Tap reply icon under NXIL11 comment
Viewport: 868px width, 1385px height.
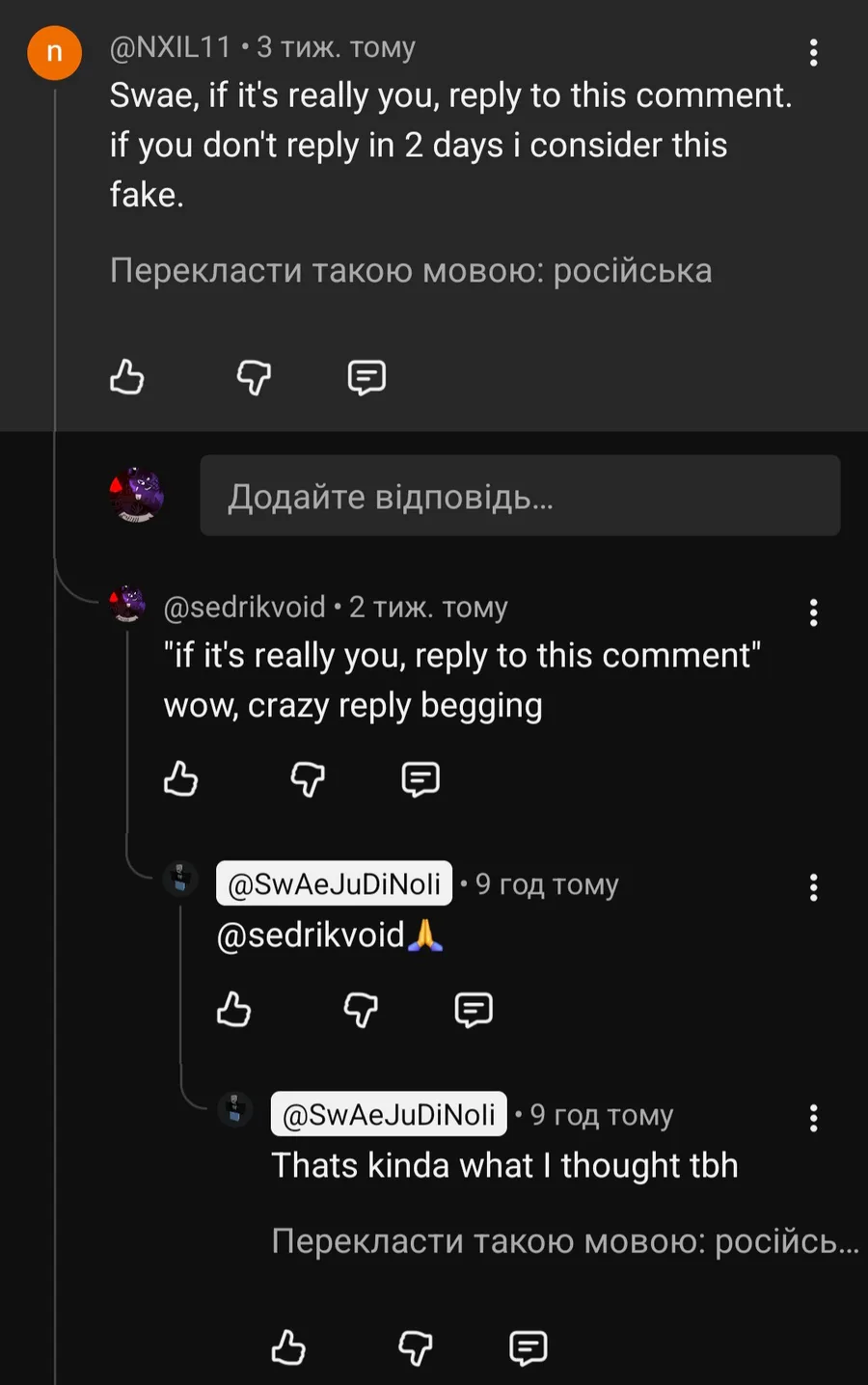(x=366, y=377)
